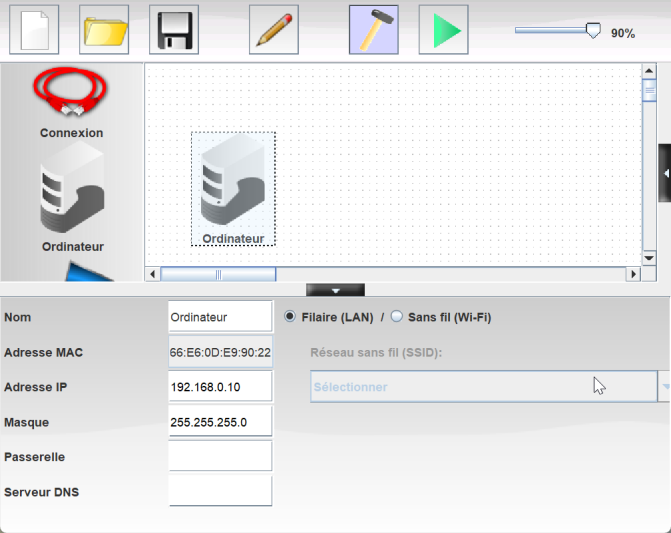This screenshot has height=533, width=671.
Task: Select the Ordinateur node on the canvas
Action: [233, 185]
